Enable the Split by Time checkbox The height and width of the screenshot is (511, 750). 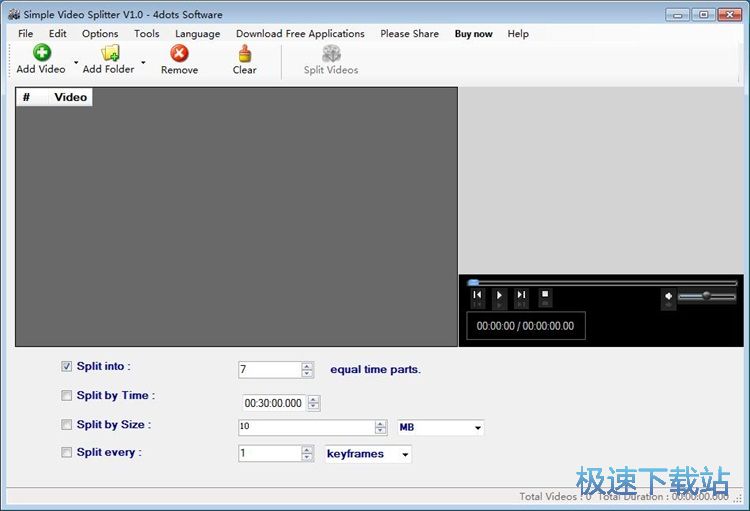pos(67,396)
